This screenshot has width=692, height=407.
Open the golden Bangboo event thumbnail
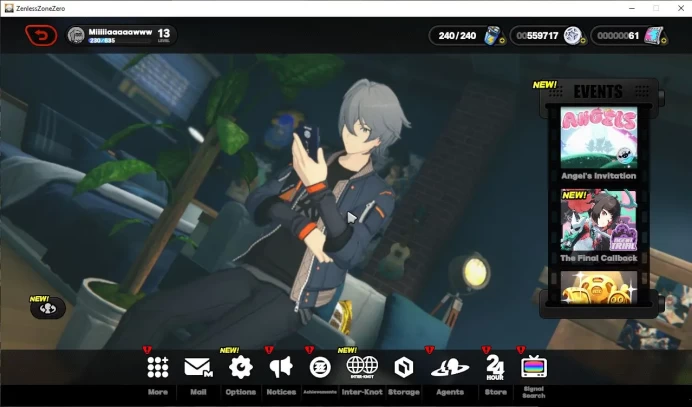tap(599, 287)
